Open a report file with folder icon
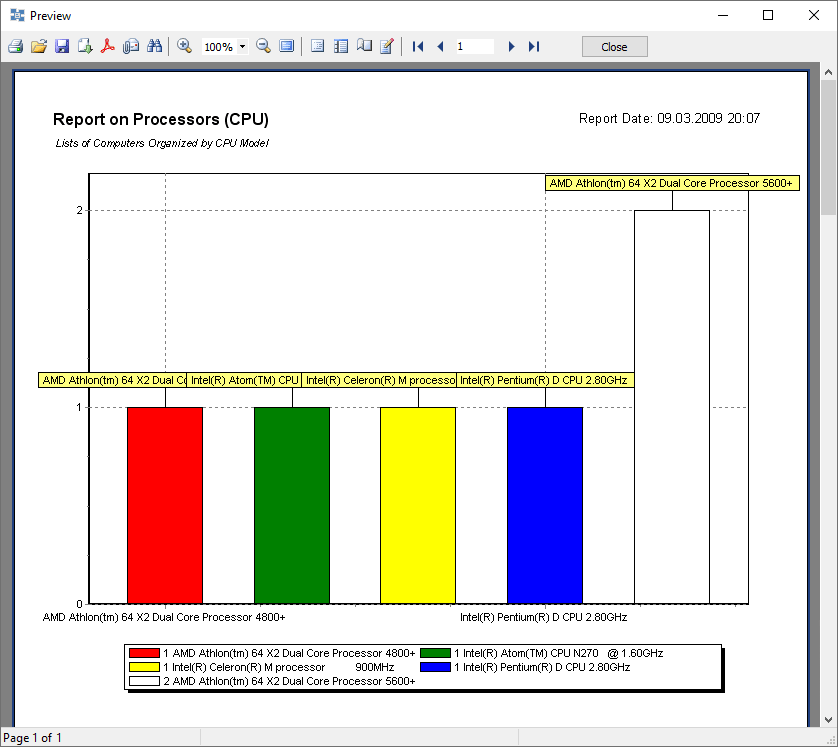 point(38,46)
